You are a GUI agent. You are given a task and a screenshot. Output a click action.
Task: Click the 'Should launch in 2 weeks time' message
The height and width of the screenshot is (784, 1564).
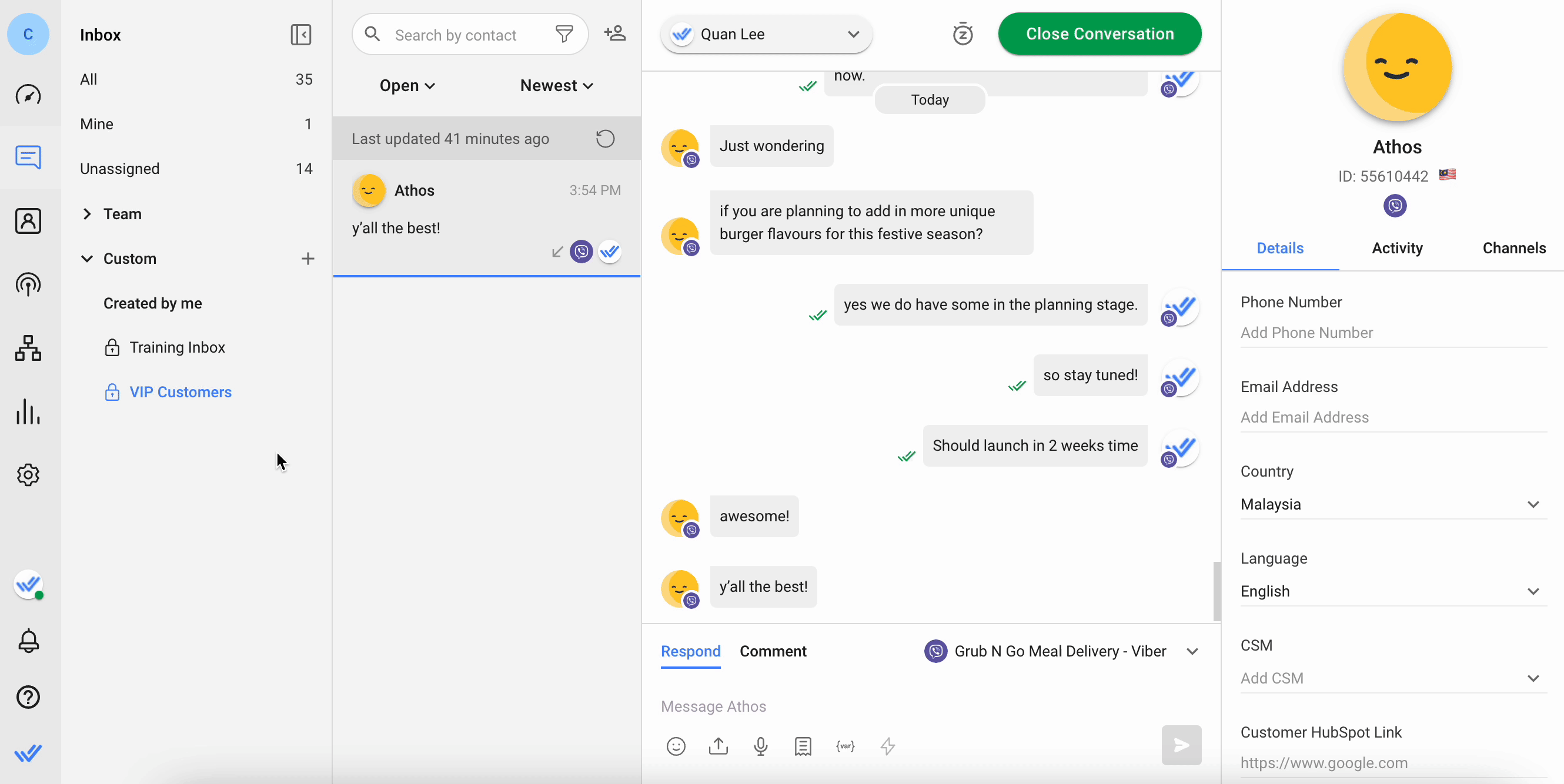point(1035,445)
